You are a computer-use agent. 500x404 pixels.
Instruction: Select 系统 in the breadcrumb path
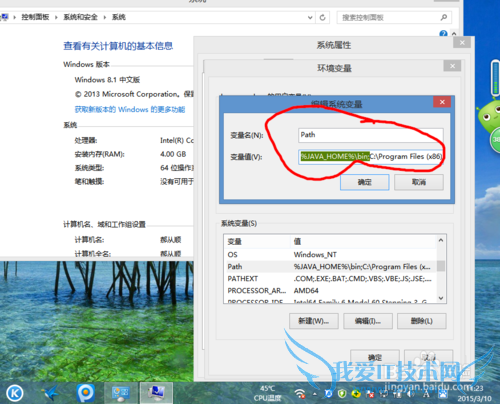coord(119,17)
